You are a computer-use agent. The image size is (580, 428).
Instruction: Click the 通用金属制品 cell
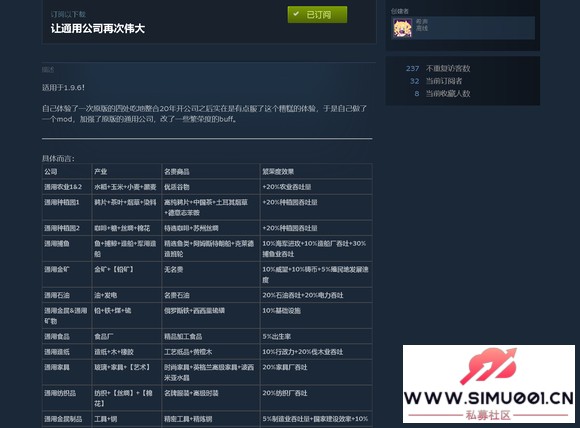pyautogui.click(x=67, y=419)
